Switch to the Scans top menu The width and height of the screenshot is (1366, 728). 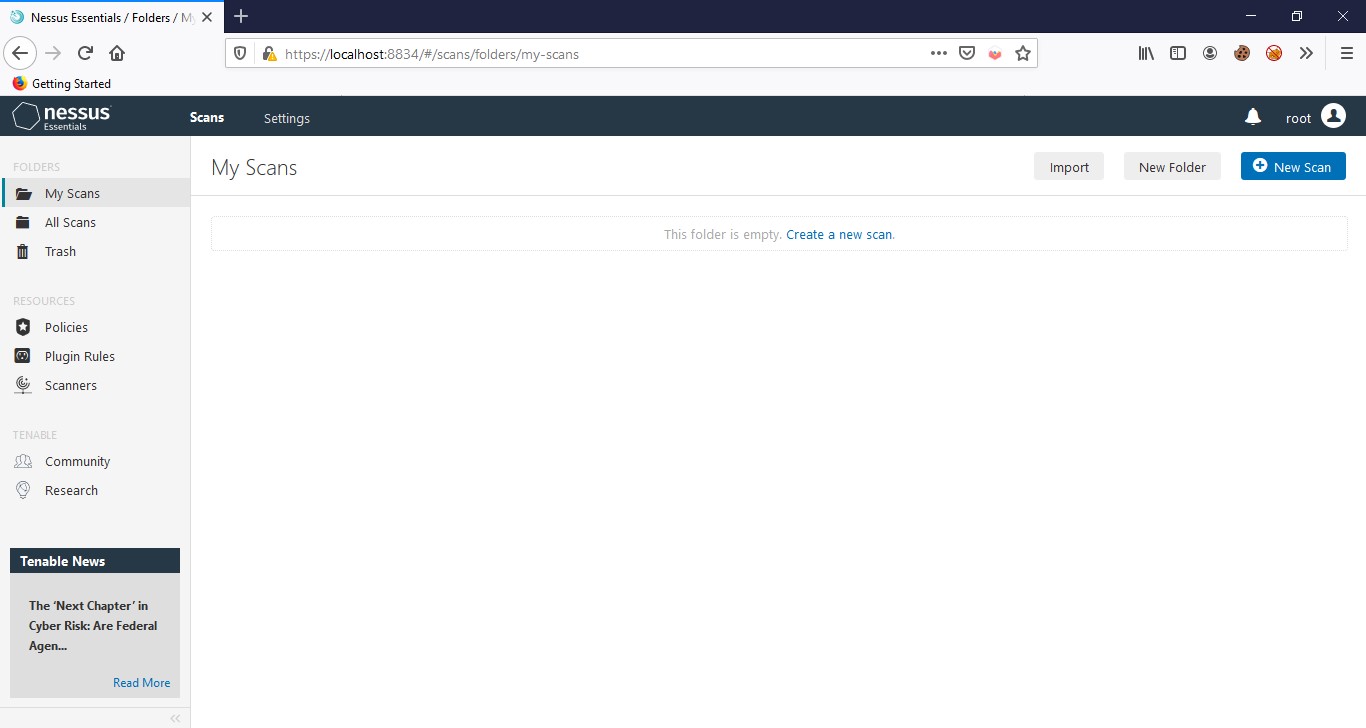click(207, 117)
